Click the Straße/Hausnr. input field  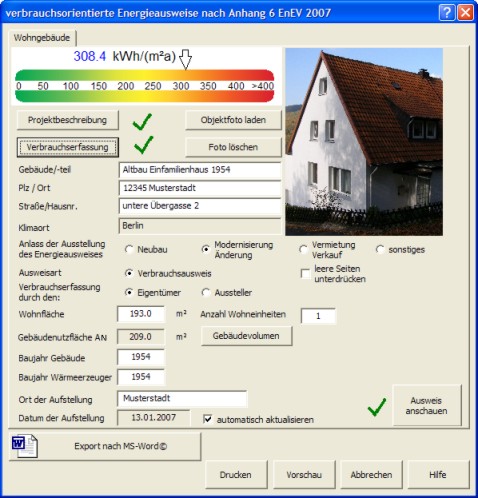pyautogui.click(x=200, y=206)
